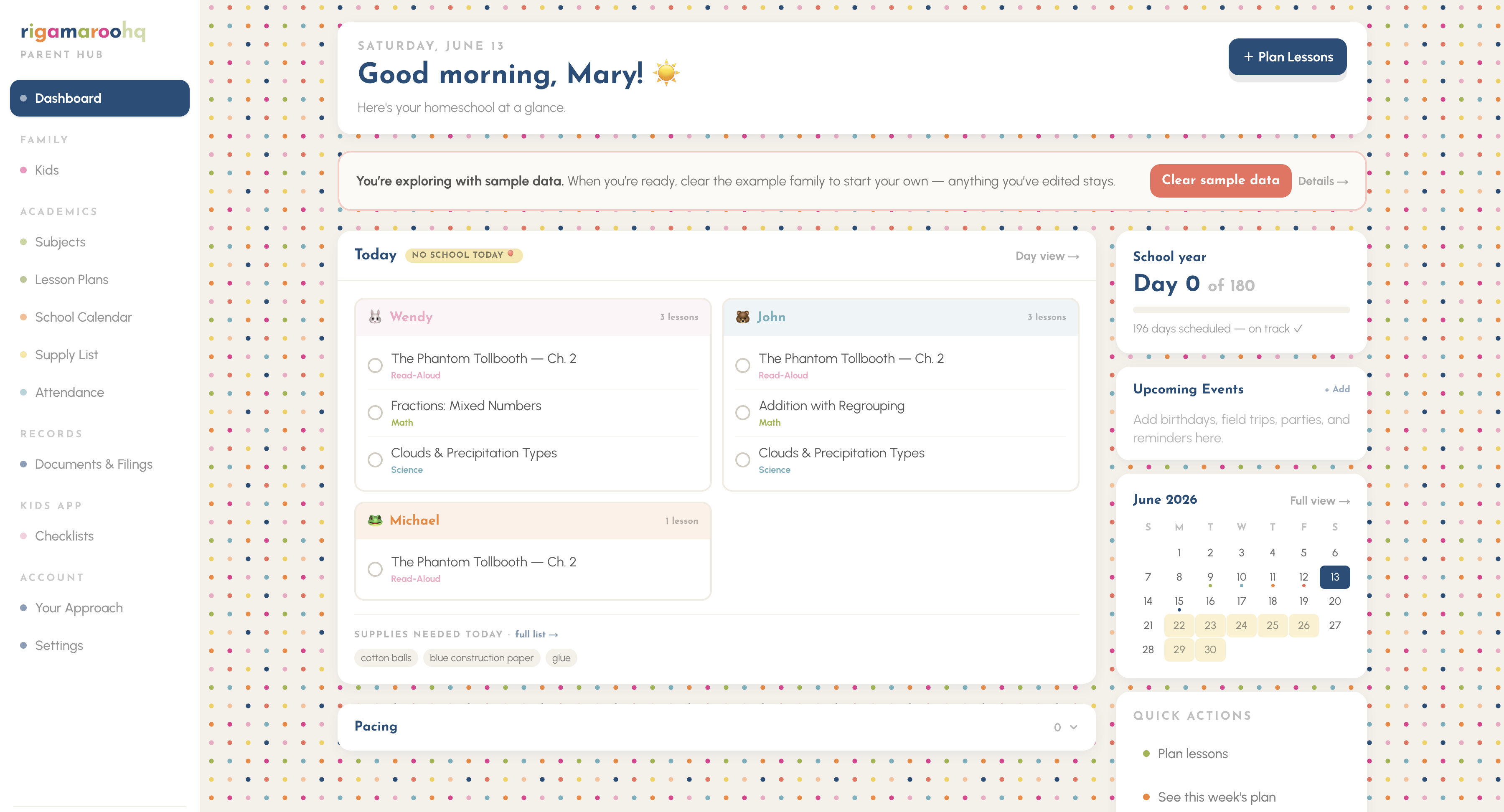Complete John's Clouds & Precipitation Types lesson
This screenshot has width=1504, height=812.
(743, 460)
